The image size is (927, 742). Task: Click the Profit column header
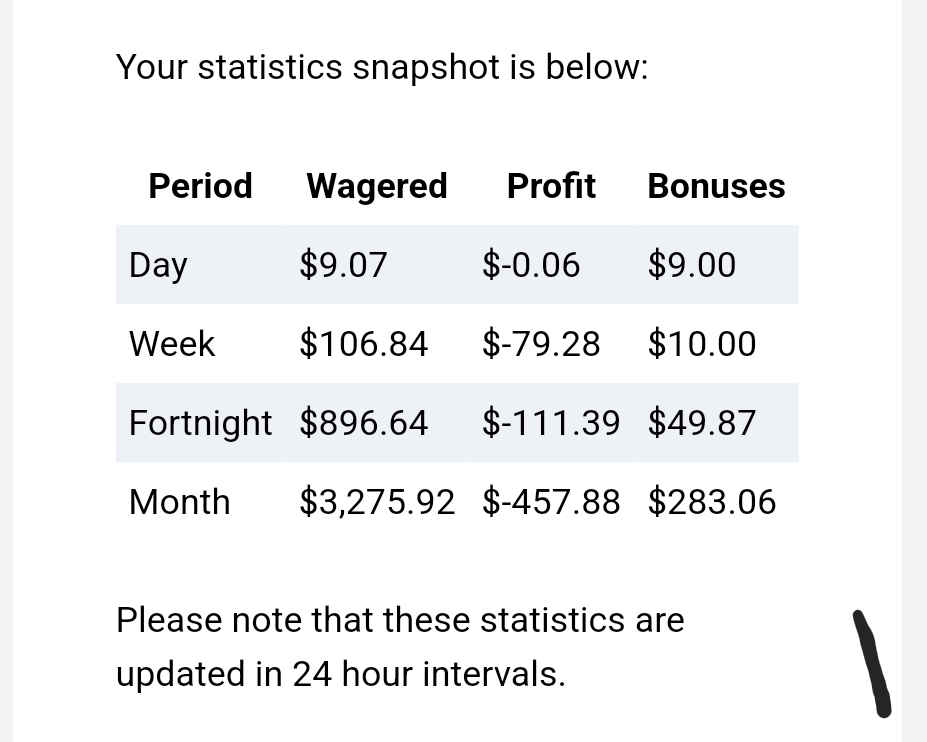[551, 186]
